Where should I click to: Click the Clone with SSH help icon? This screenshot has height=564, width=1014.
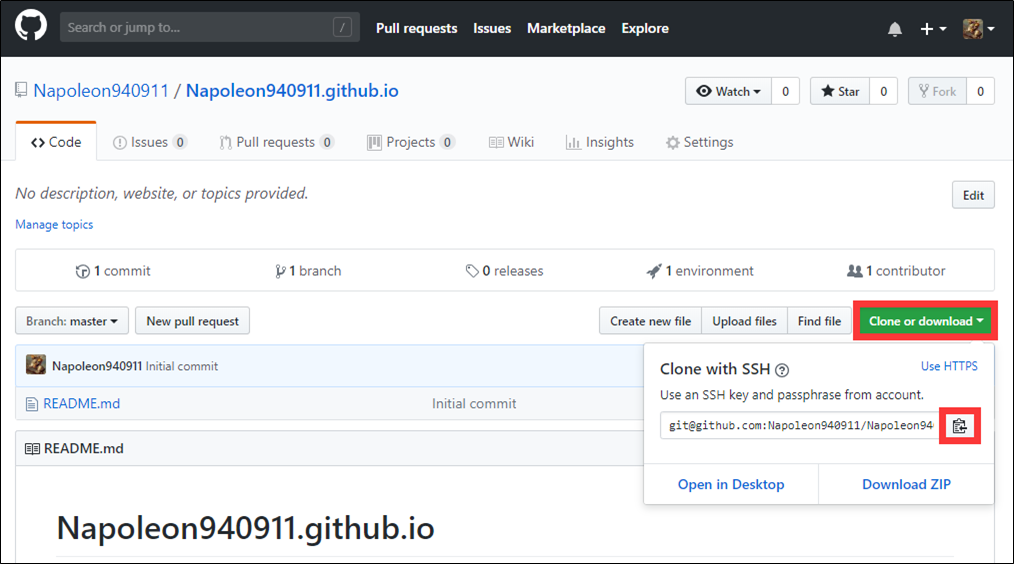click(782, 370)
